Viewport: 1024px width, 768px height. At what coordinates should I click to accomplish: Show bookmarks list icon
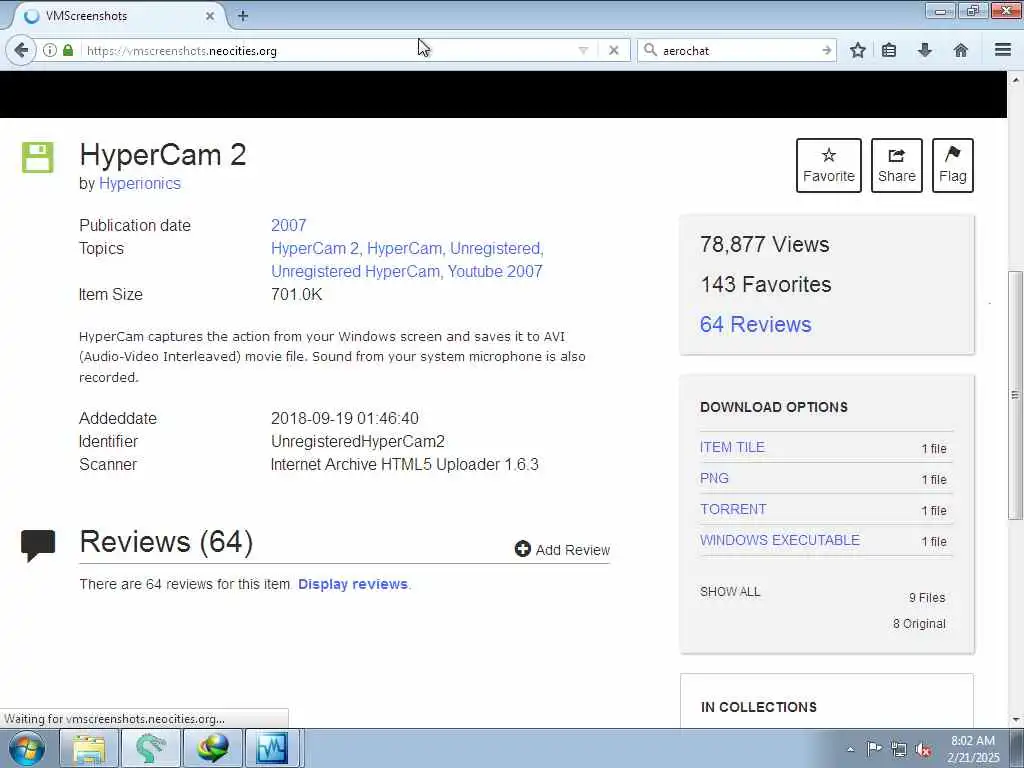tap(889, 50)
